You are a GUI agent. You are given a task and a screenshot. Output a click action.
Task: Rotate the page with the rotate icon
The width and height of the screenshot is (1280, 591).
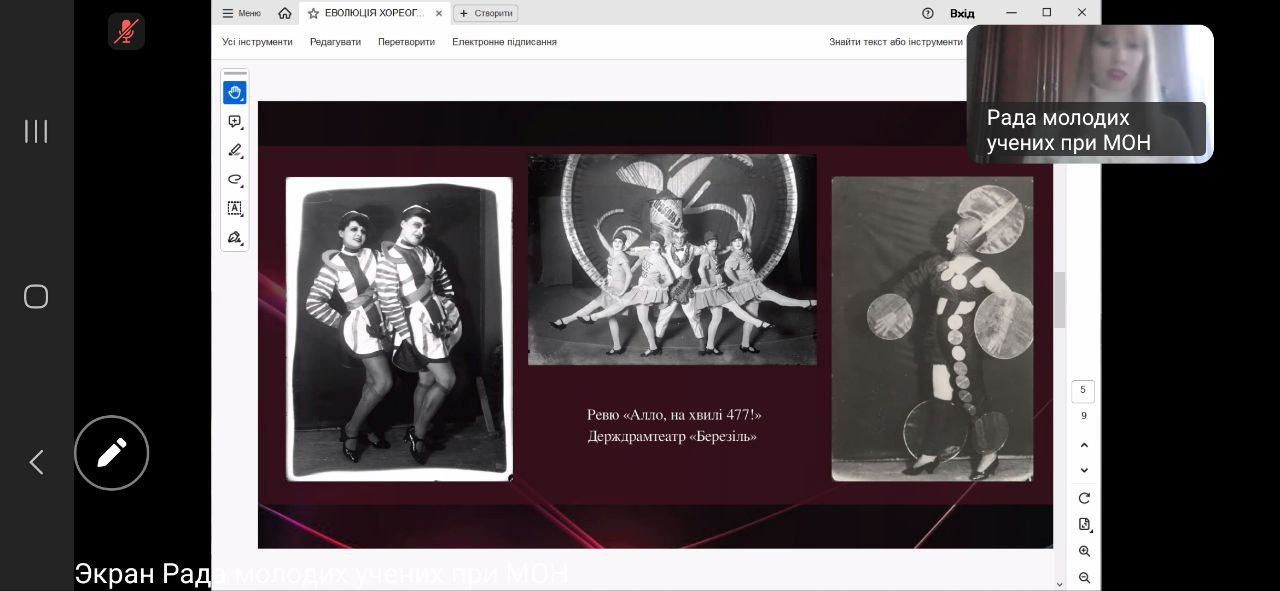[x=1084, y=498]
